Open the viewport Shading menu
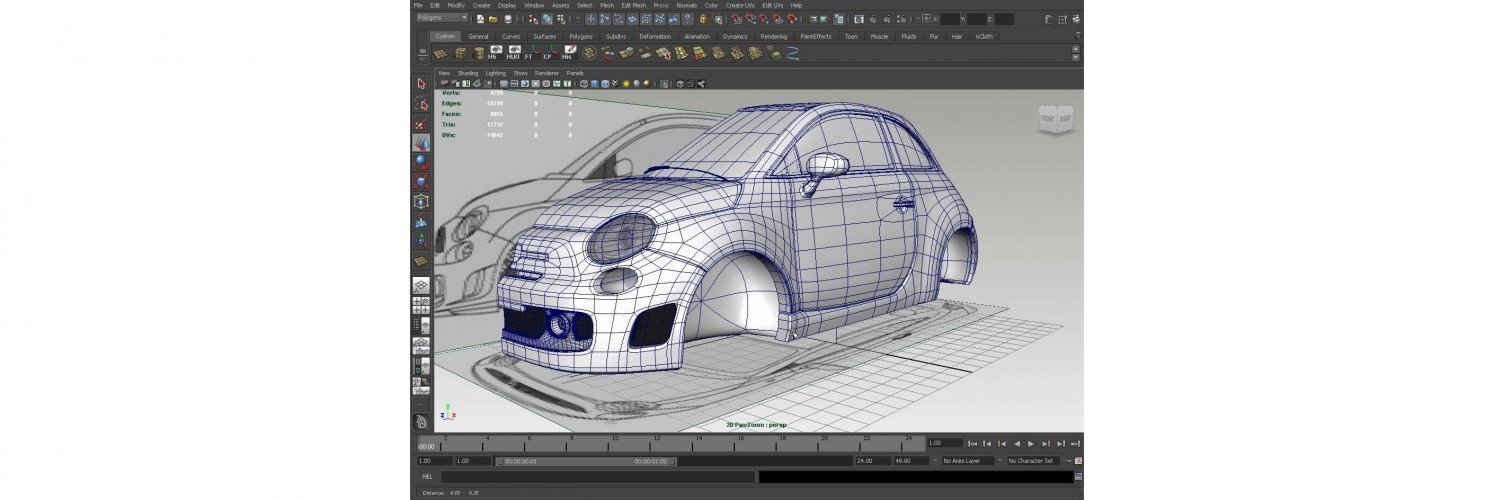 click(468, 73)
